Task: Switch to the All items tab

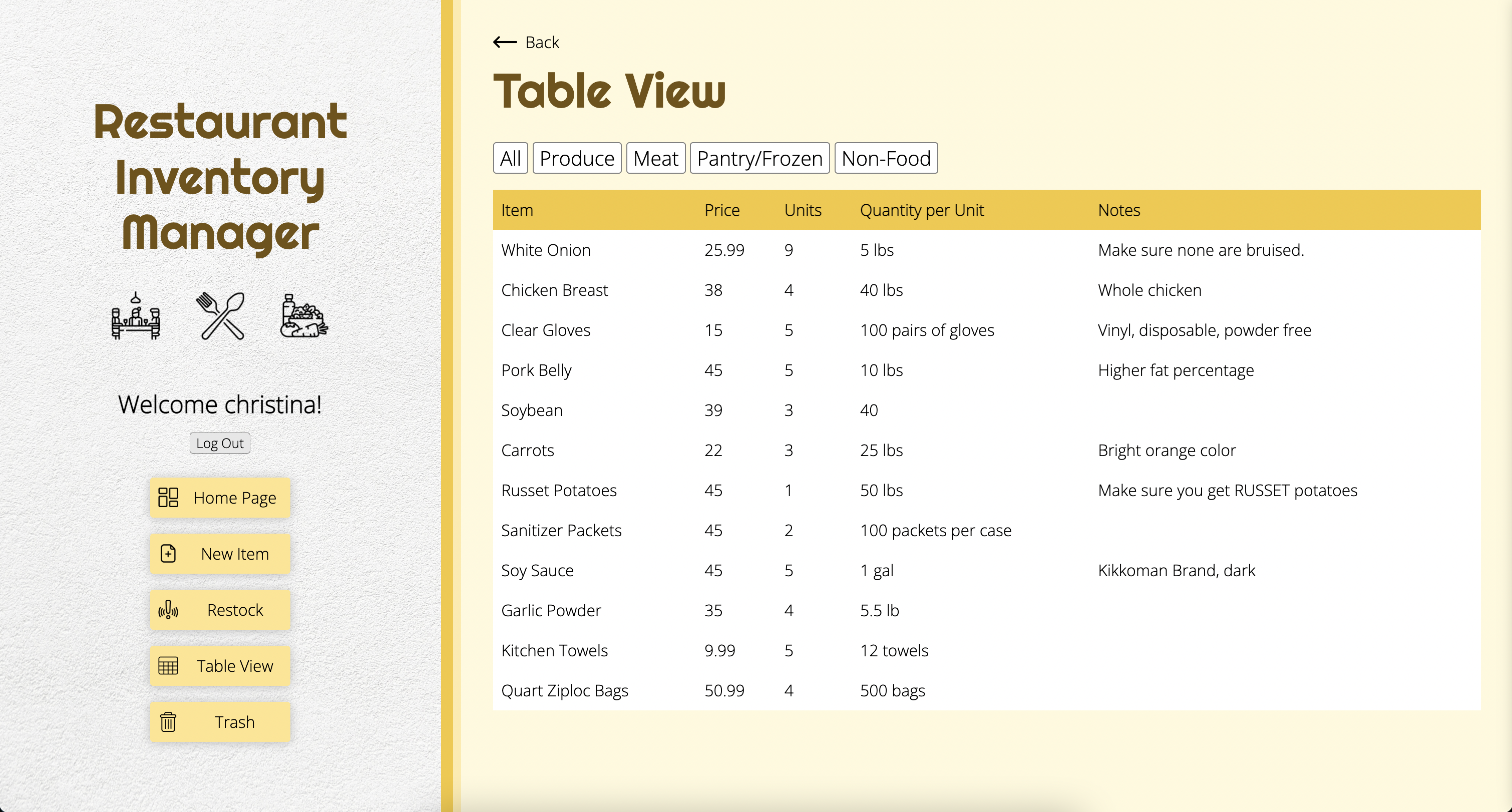Action: (510, 158)
